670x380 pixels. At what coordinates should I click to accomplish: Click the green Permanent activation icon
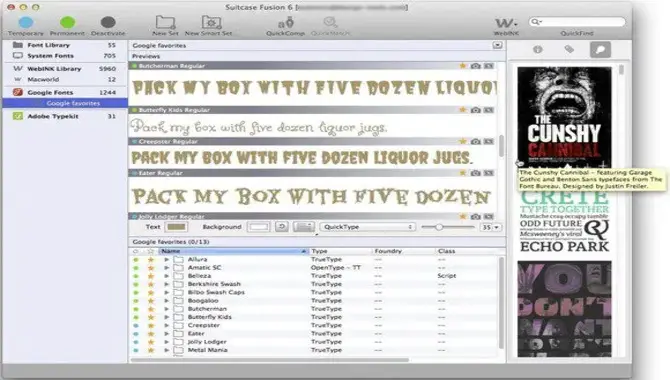68,22
